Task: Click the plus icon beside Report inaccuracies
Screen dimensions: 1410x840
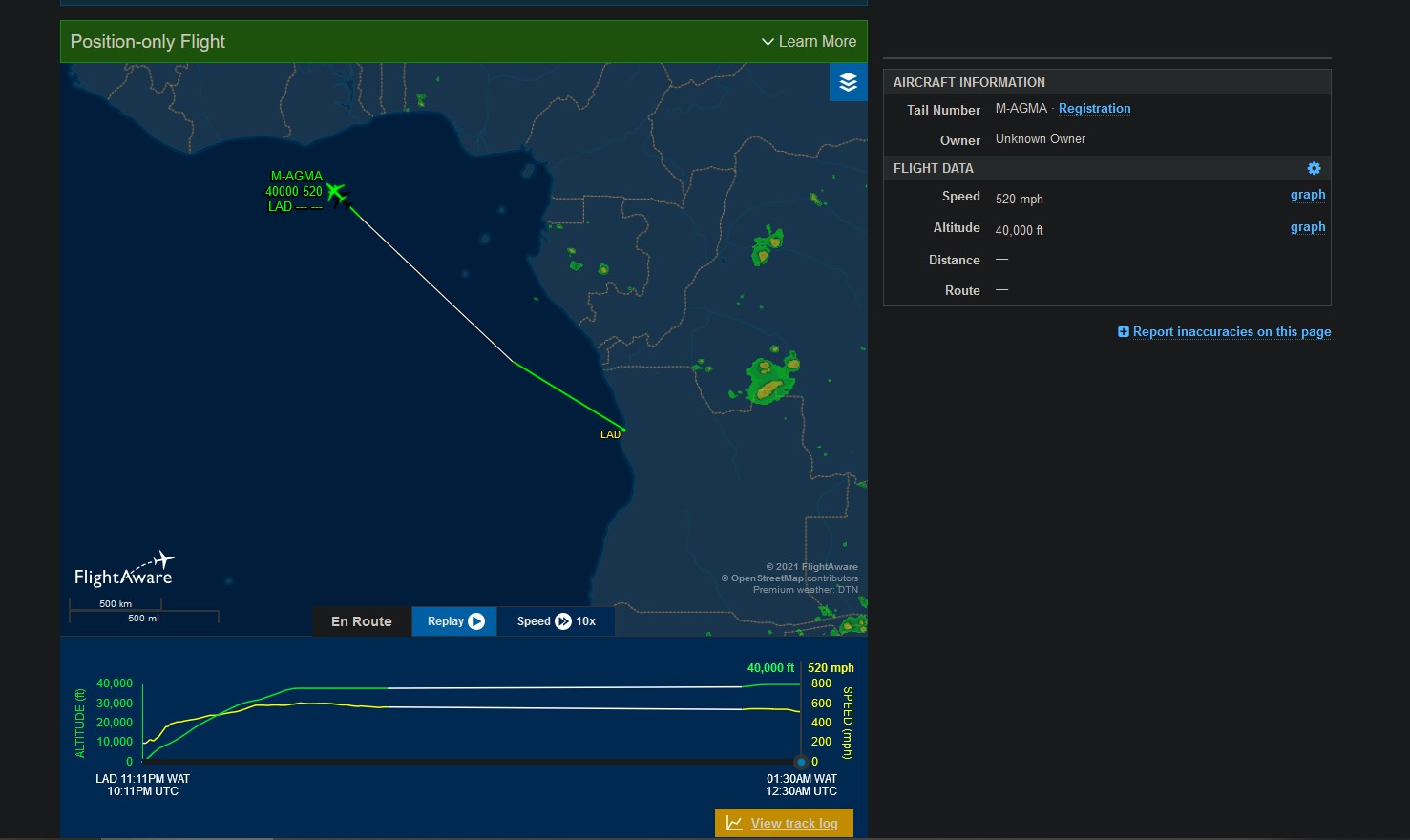Action: [1124, 332]
